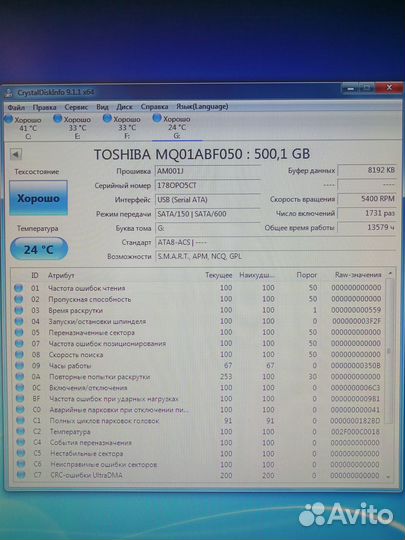Click status icon for attribute C6
The width and height of the screenshot is (405, 540).
21,465
